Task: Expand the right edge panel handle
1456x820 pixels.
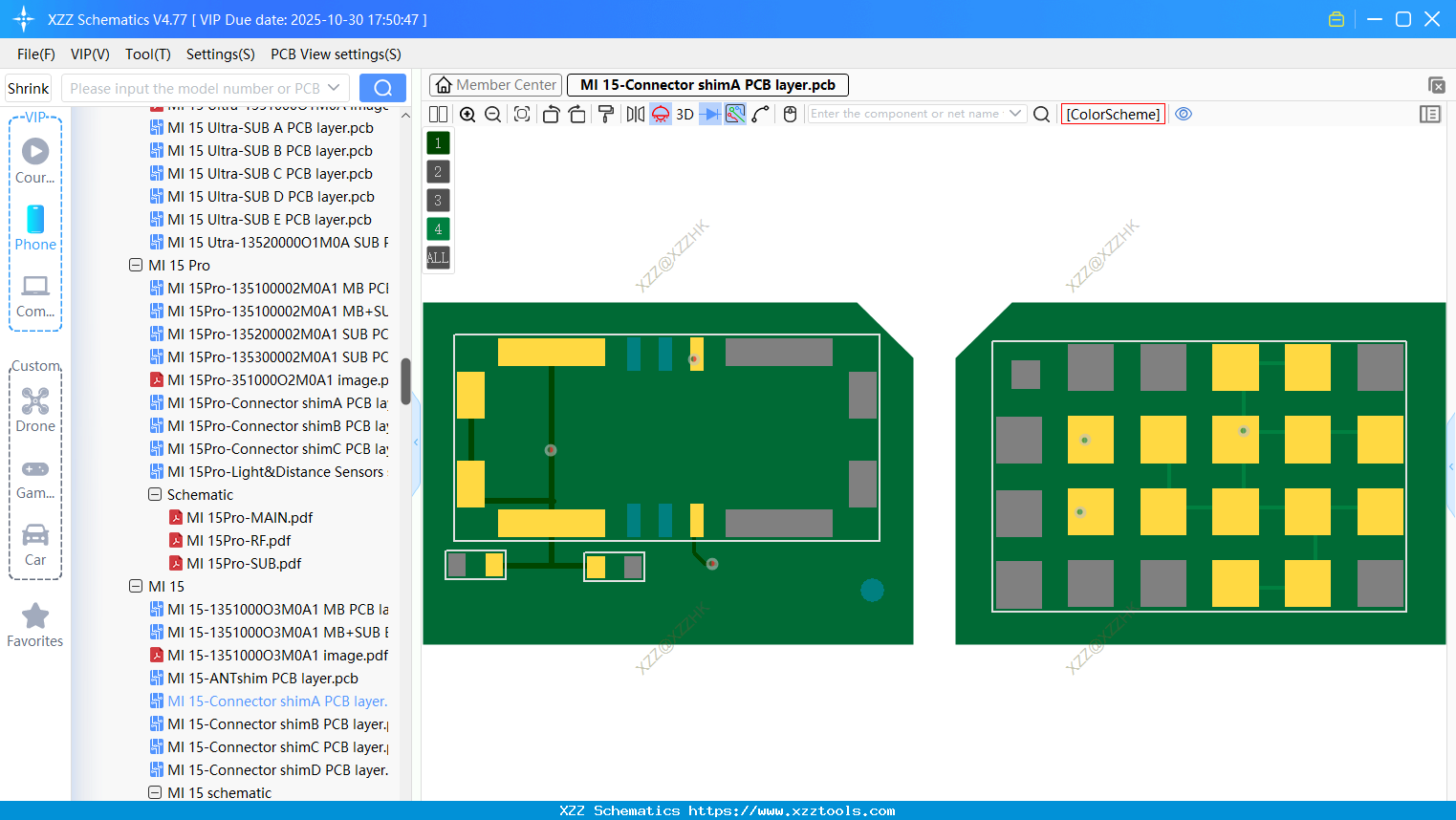Action: [x=1451, y=466]
